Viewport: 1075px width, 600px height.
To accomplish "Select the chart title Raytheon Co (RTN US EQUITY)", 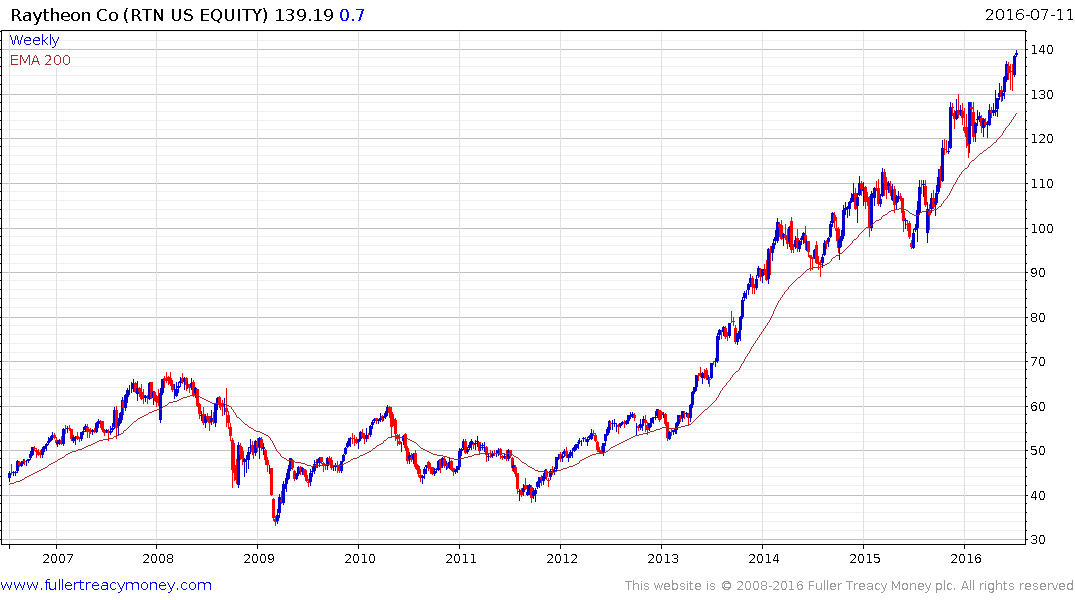I will pyautogui.click(x=139, y=15).
